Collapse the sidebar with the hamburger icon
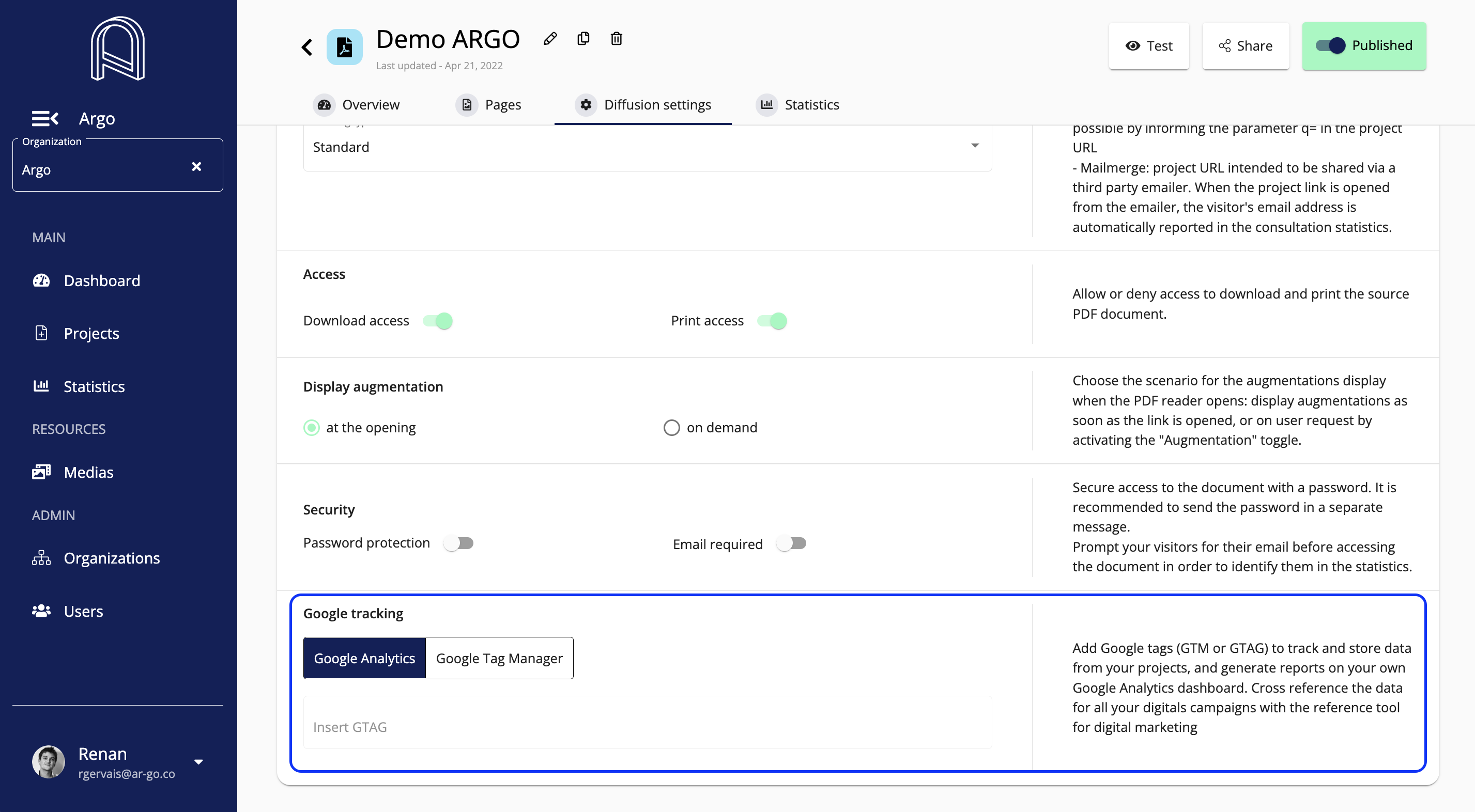This screenshot has width=1475, height=812. click(x=45, y=118)
